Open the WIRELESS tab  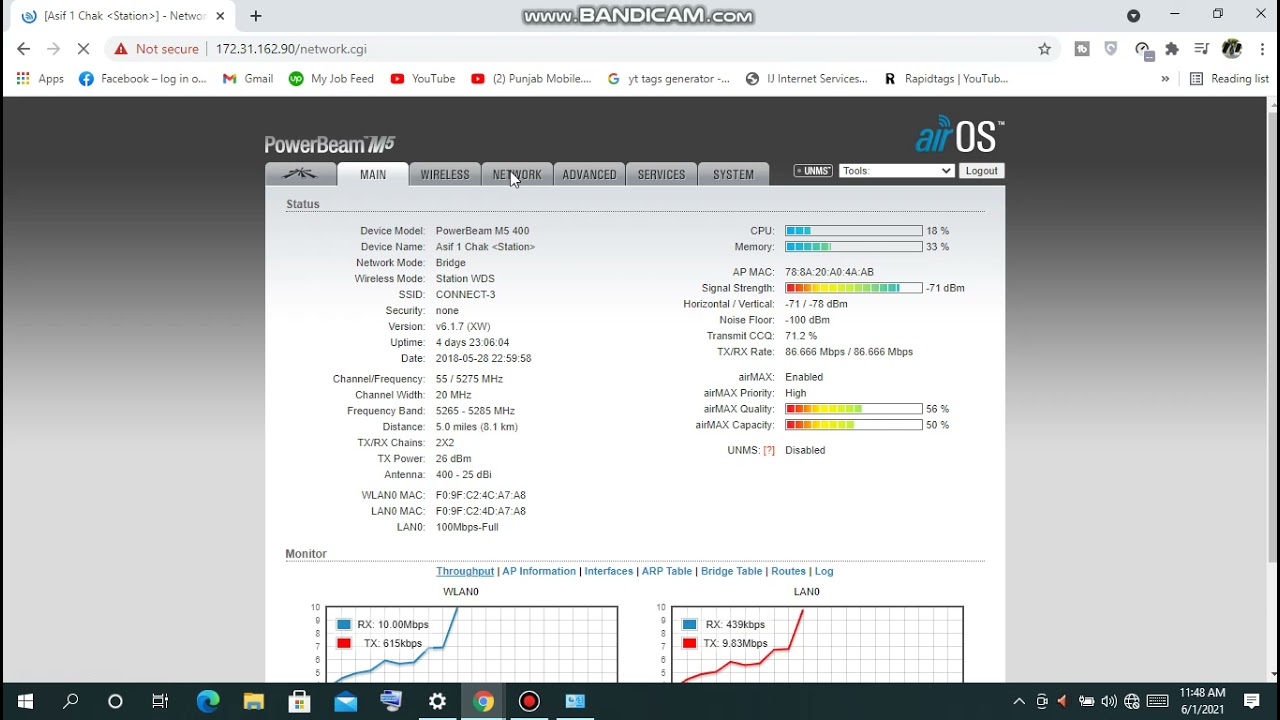click(x=445, y=174)
